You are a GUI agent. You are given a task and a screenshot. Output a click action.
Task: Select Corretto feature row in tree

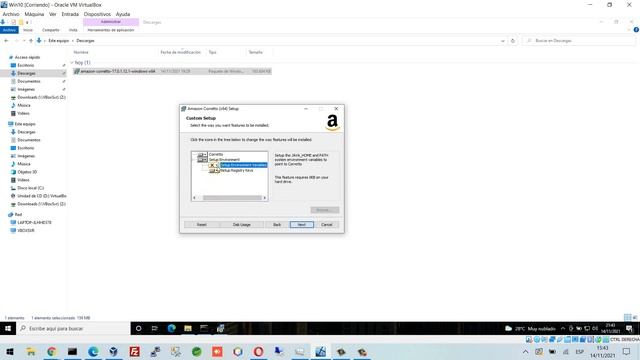pyautogui.click(x=216, y=155)
